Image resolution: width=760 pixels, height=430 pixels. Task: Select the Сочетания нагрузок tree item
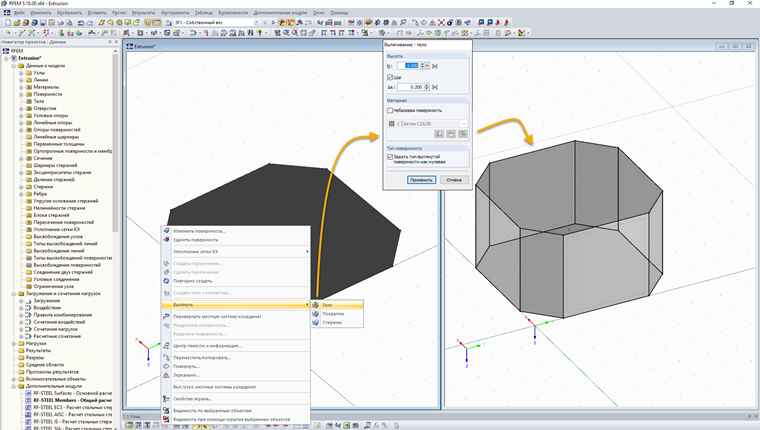click(55, 329)
